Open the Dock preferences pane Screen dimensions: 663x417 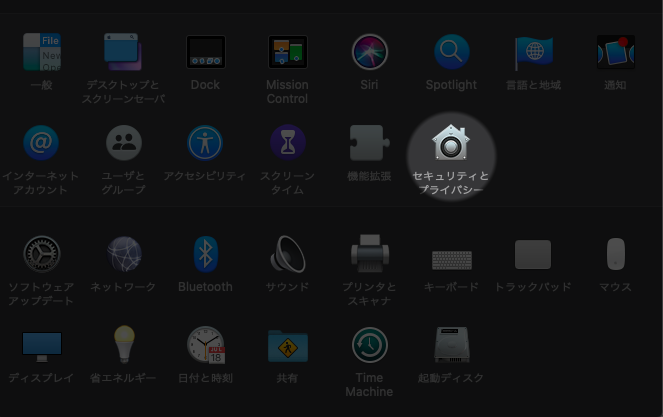point(205,52)
